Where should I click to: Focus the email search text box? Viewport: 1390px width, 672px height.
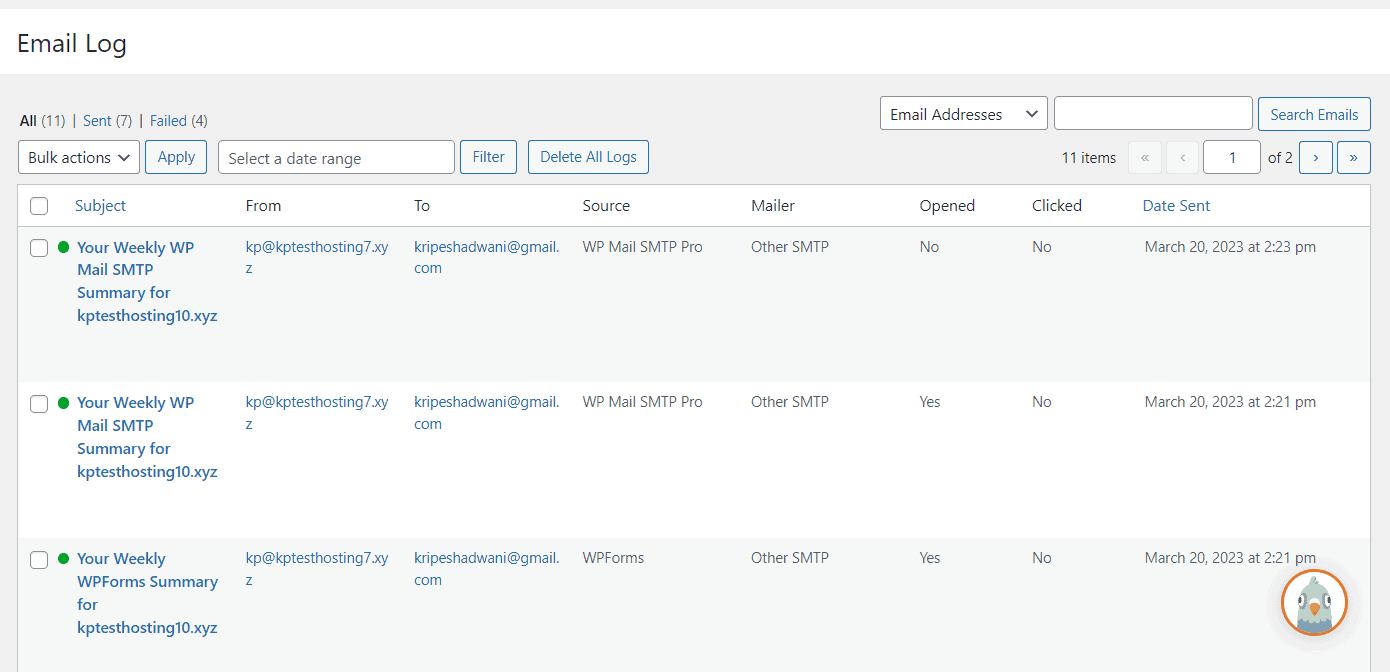pos(1152,114)
